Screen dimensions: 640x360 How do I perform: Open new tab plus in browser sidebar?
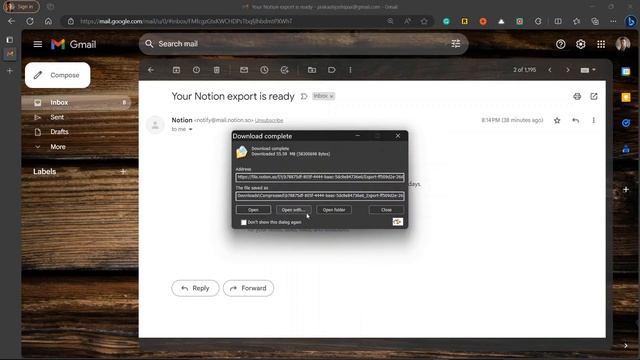point(10,71)
